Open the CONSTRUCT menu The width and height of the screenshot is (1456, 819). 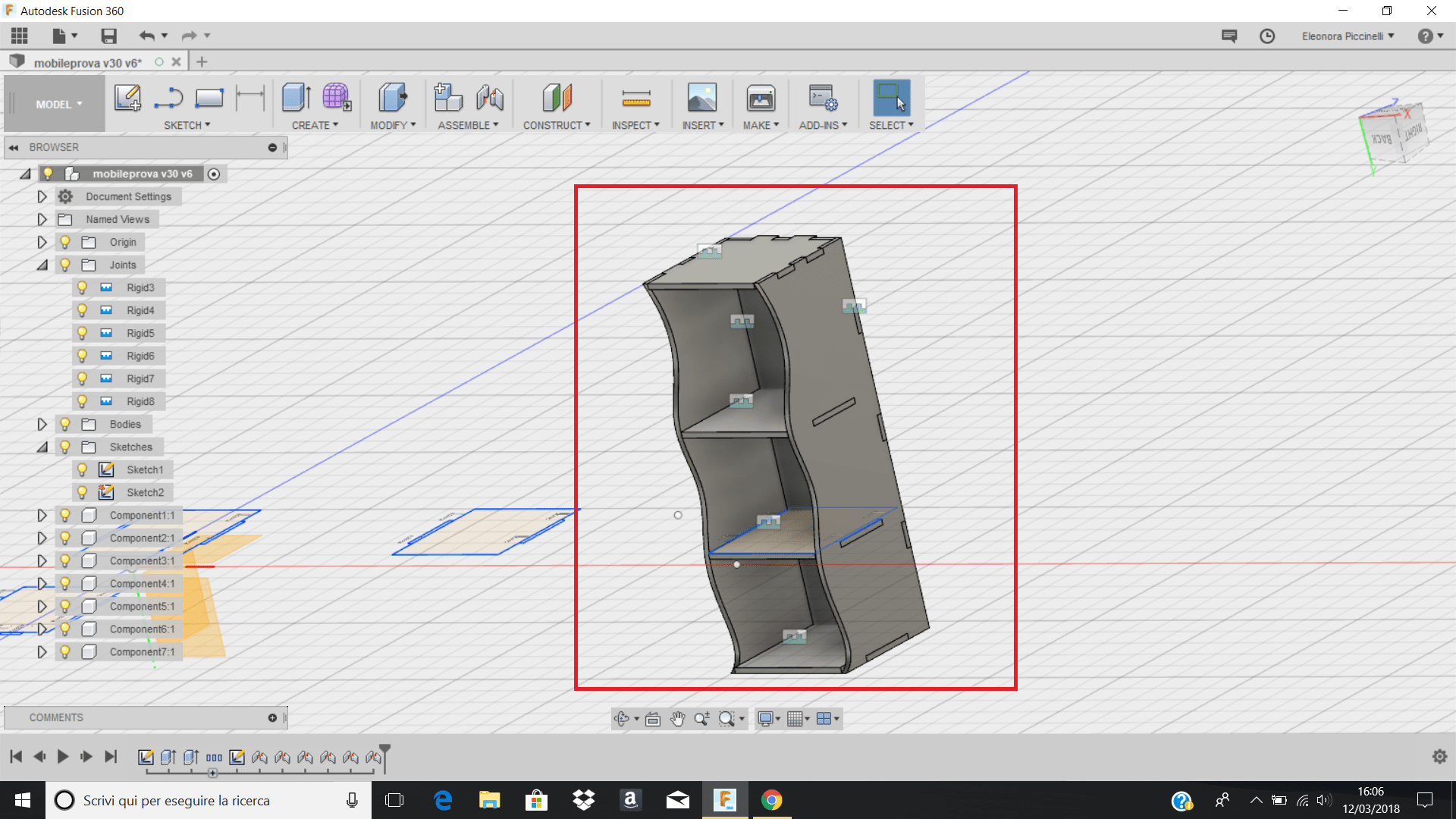(x=557, y=125)
